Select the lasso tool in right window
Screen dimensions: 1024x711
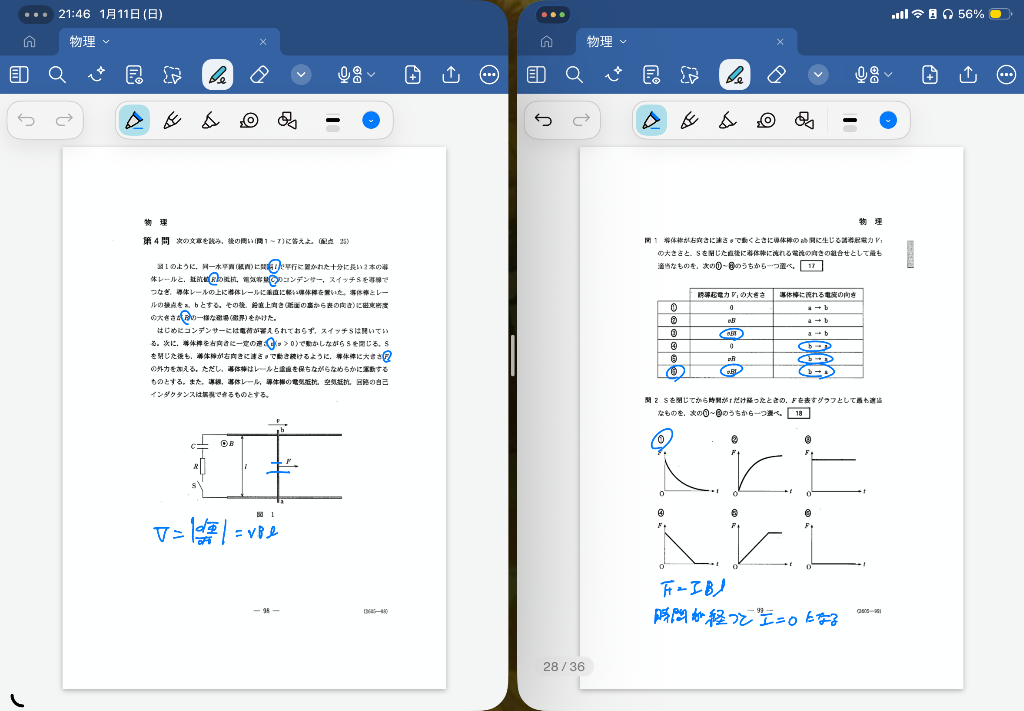(x=688, y=75)
